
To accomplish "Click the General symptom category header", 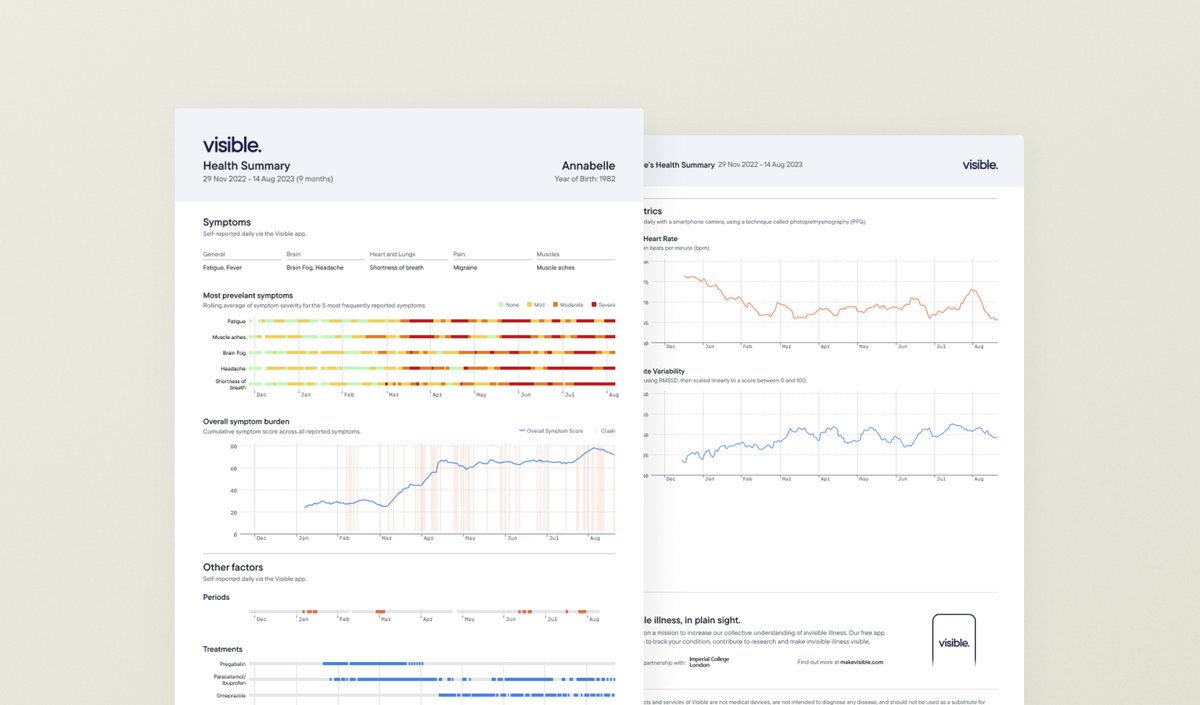I will [214, 255].
